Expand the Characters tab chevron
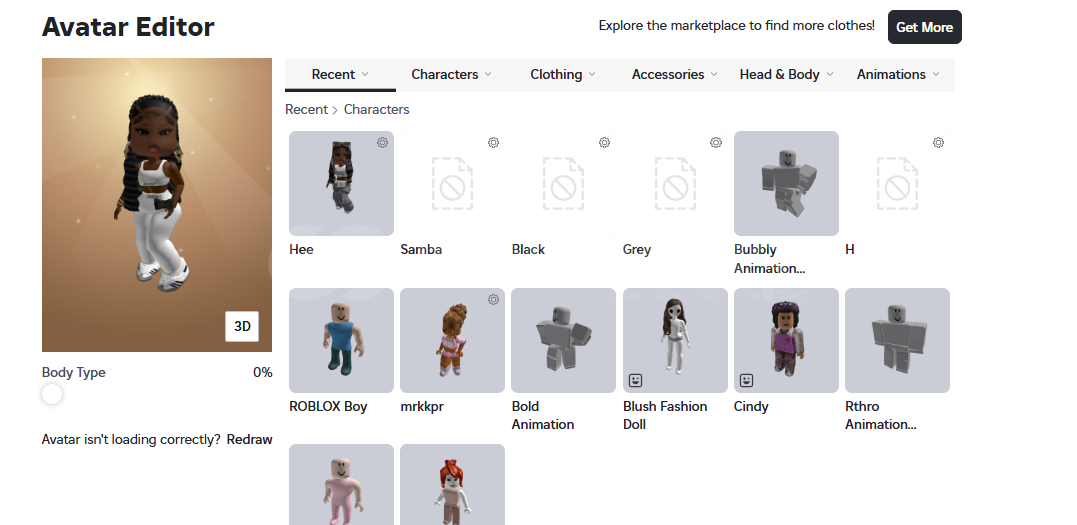Screen dimensions: 1077x525 (x=488, y=74)
